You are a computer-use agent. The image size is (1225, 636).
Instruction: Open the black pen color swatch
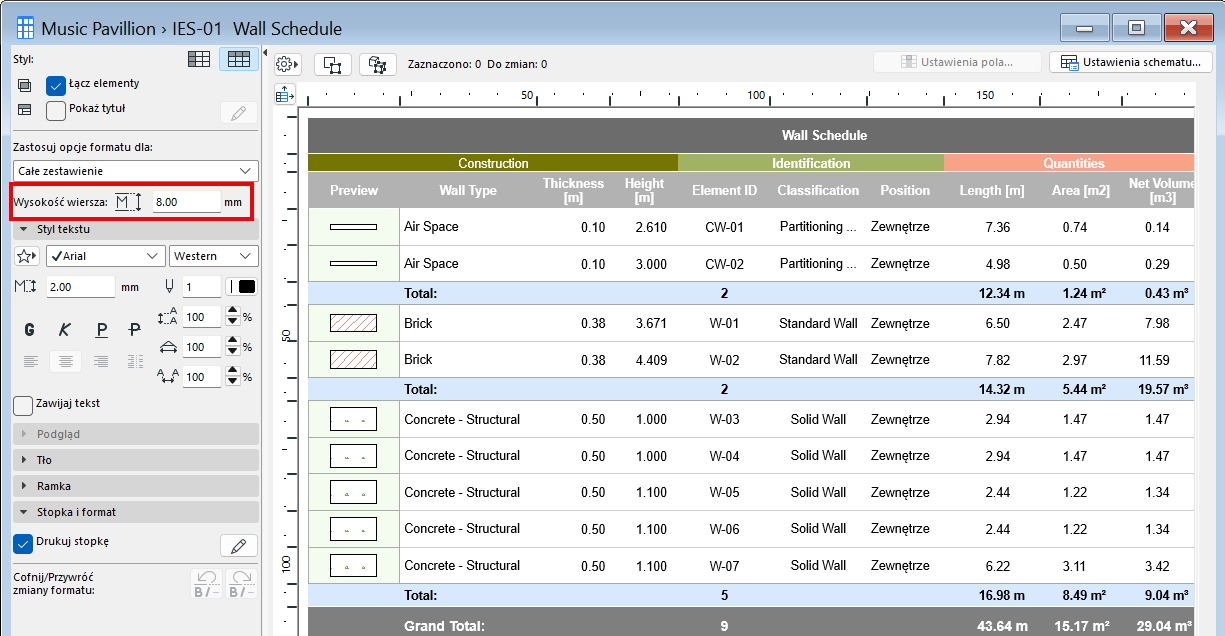click(x=242, y=287)
